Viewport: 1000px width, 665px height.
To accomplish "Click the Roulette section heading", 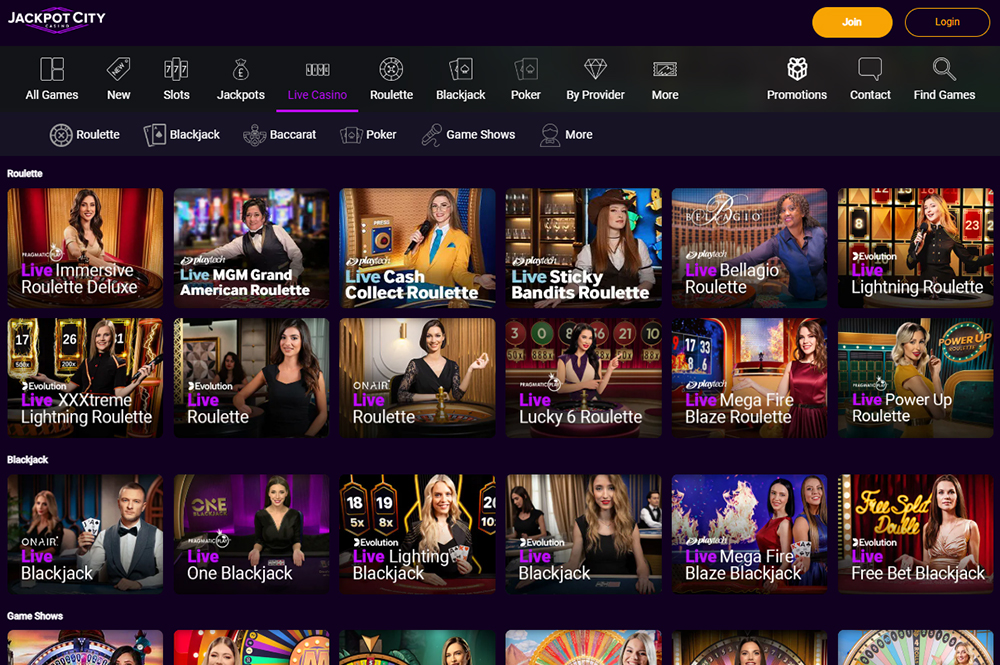I will pyautogui.click(x=25, y=173).
